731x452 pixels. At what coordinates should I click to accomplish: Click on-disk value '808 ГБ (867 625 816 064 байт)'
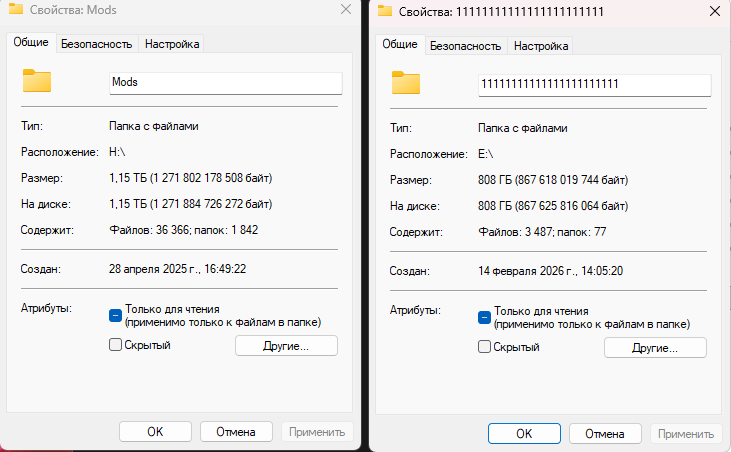coord(553,206)
